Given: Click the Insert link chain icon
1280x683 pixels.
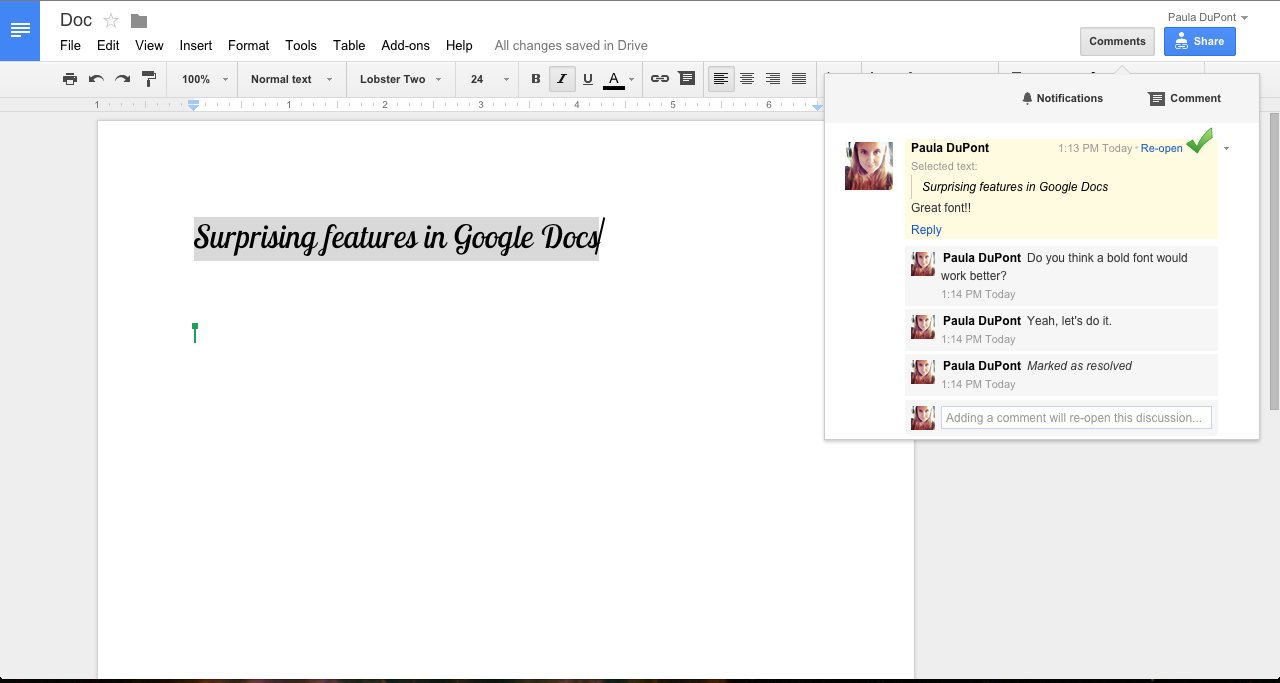Looking at the screenshot, I should click(x=659, y=79).
